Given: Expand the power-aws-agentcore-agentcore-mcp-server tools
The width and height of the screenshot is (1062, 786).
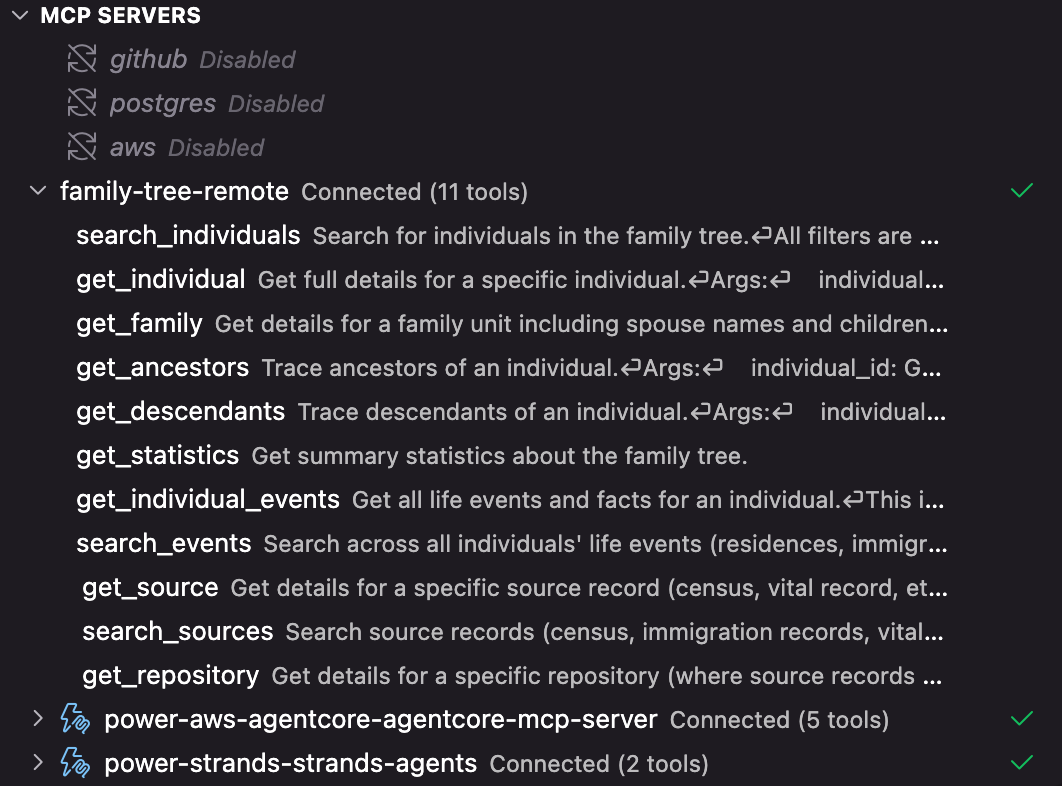Looking at the screenshot, I should pos(38,719).
